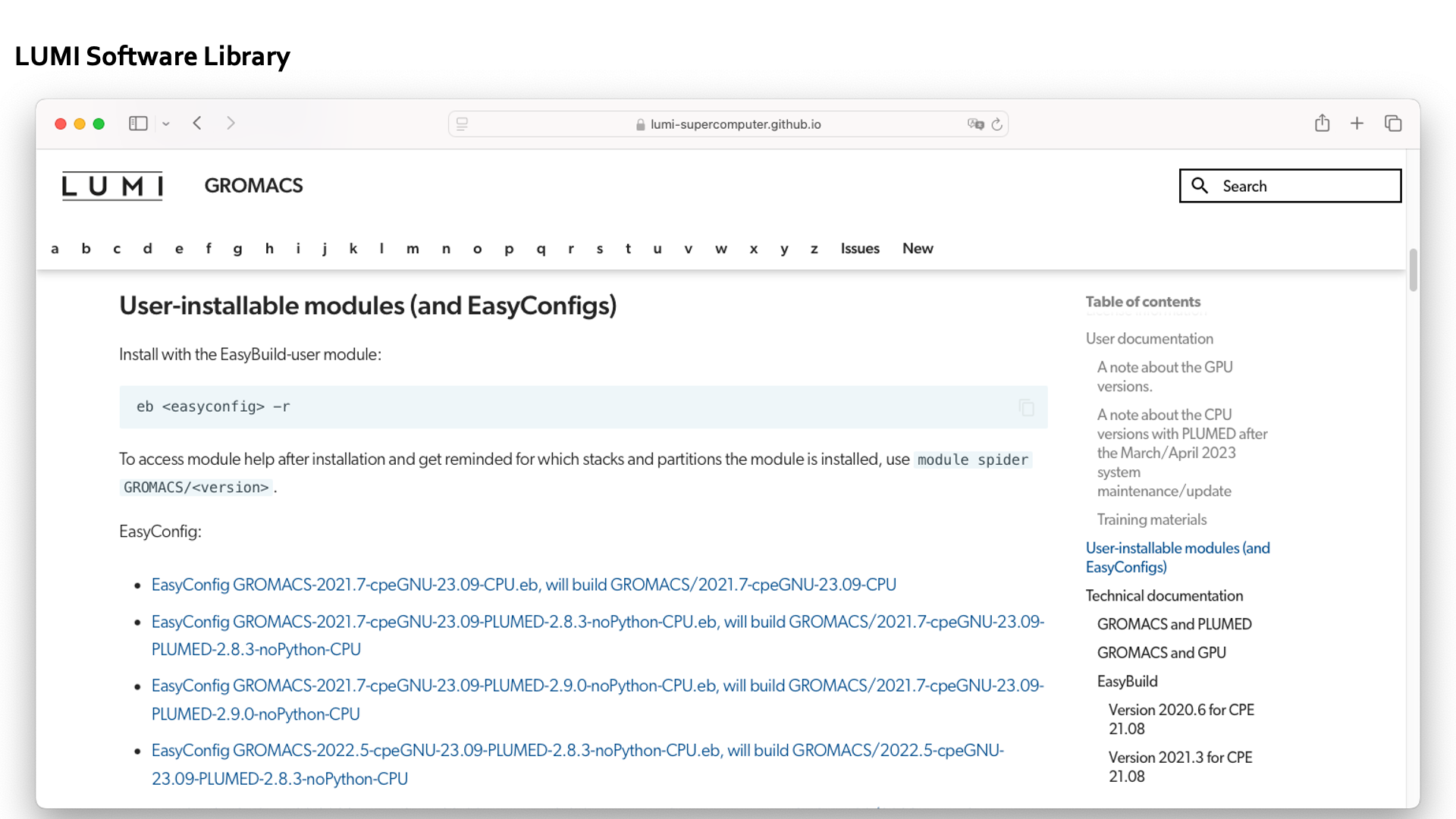The width and height of the screenshot is (1456, 819).
Task: Open the letter 'p' index tab
Action: pyautogui.click(x=509, y=249)
